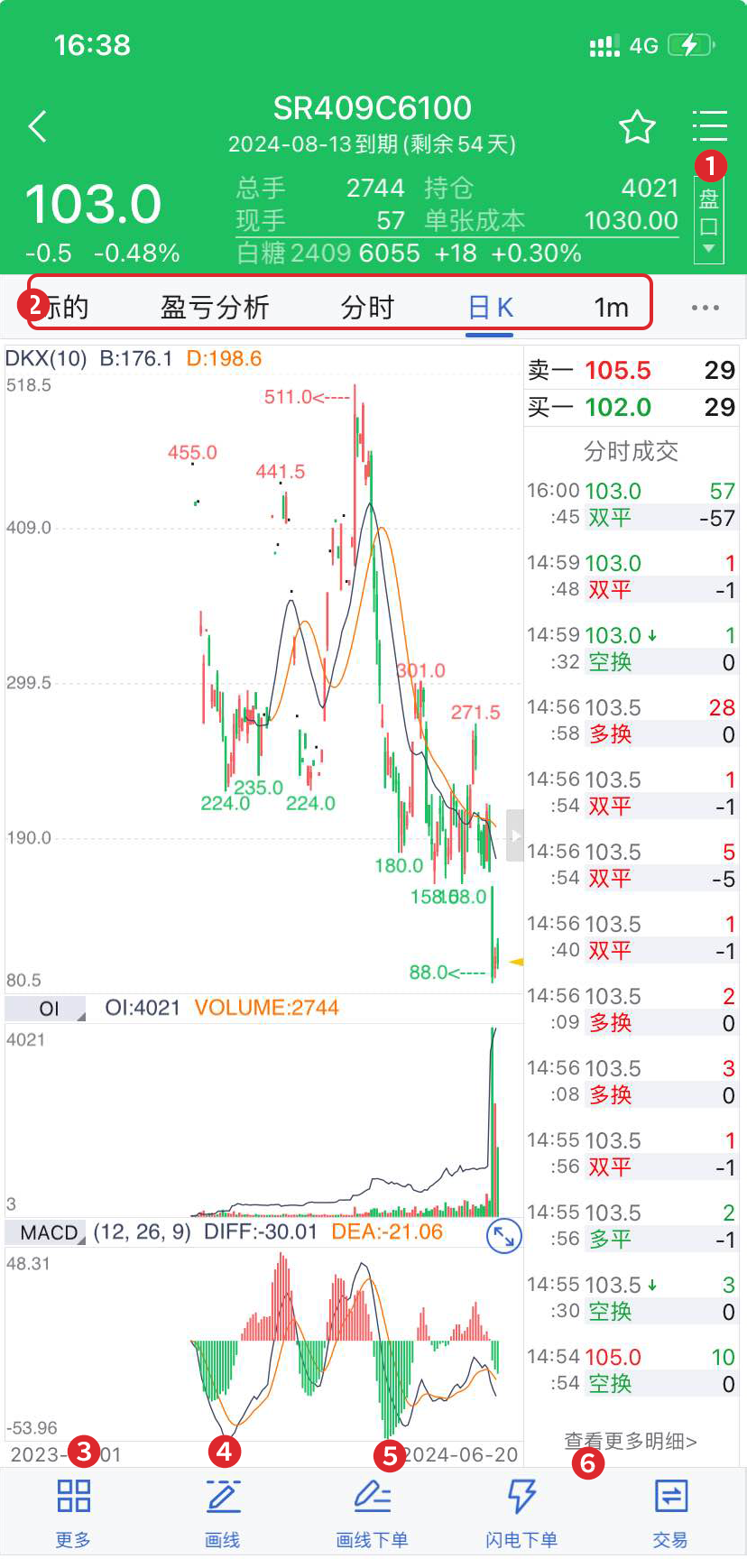Collapse side panel with gray arrow handle

point(515,835)
